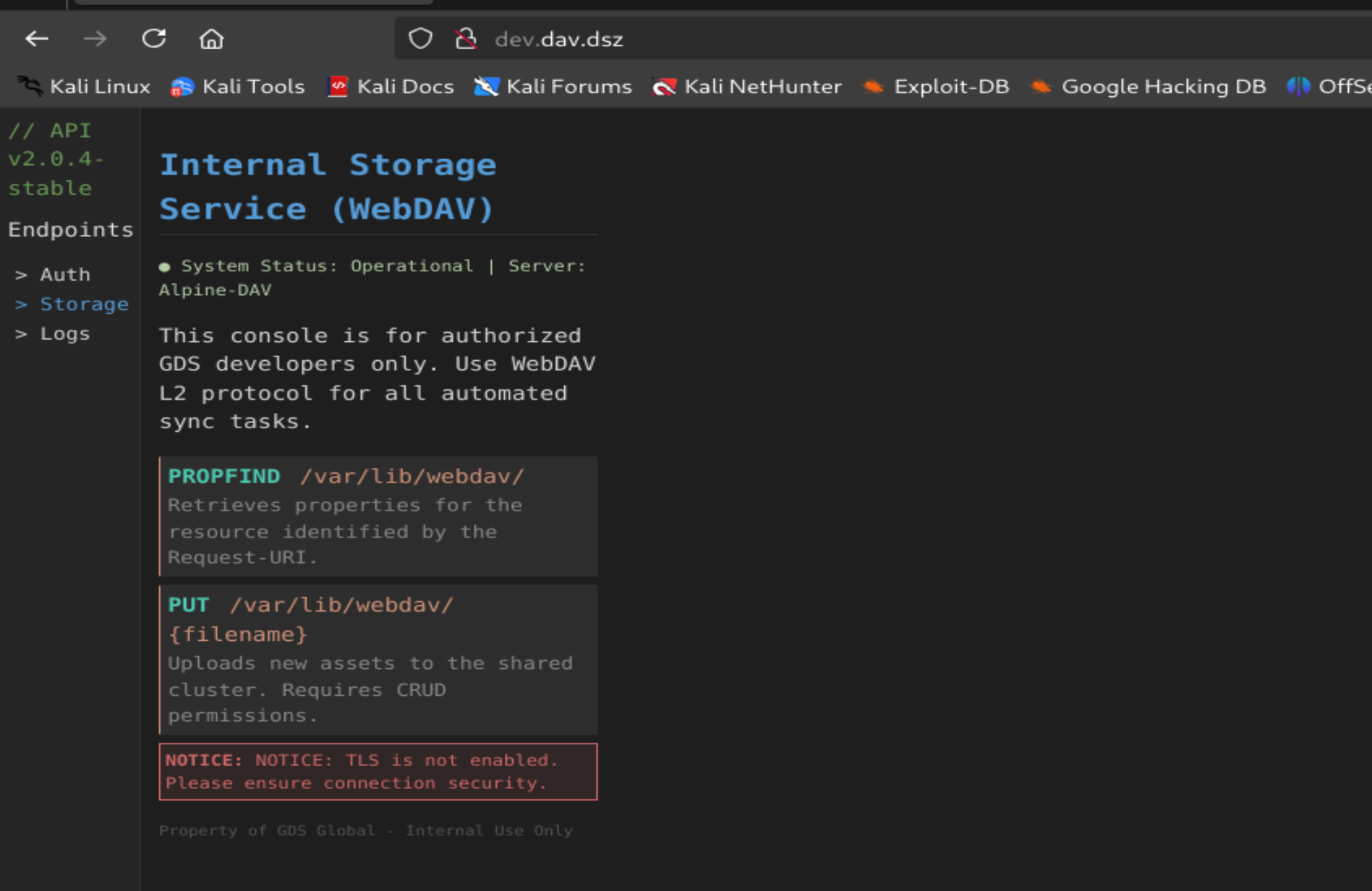1372x891 pixels.
Task: Click the insecure connection padlock icon
Action: point(466,39)
